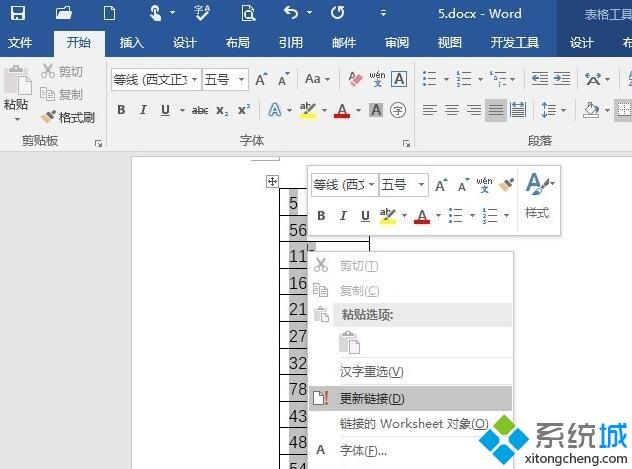Screen dimensions: 632x469
Task: Open 样式 Styles in mini toolbar
Action: (538, 195)
